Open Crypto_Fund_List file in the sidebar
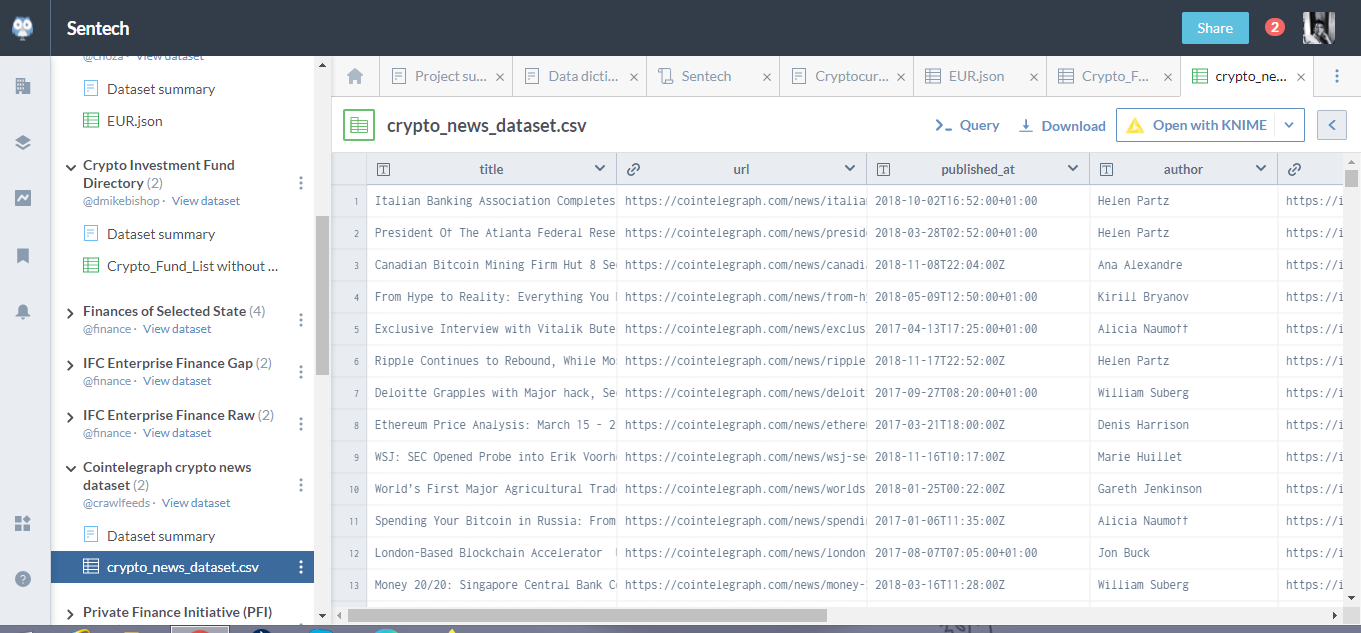This screenshot has height=633, width=1361. click(x=181, y=266)
